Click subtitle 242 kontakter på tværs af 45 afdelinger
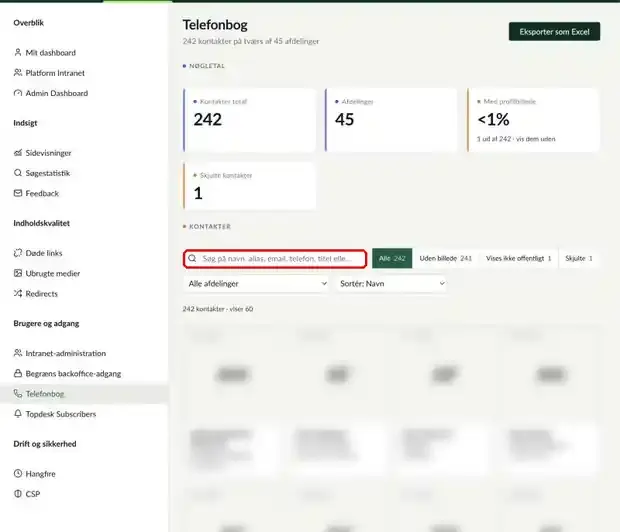The image size is (620, 532). coord(251,41)
